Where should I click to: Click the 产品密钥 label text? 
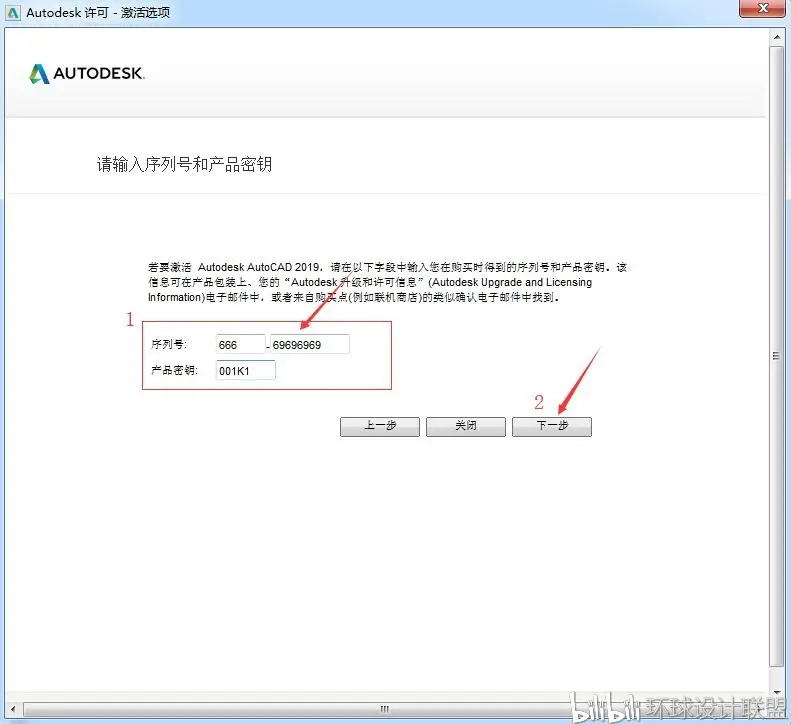175,370
